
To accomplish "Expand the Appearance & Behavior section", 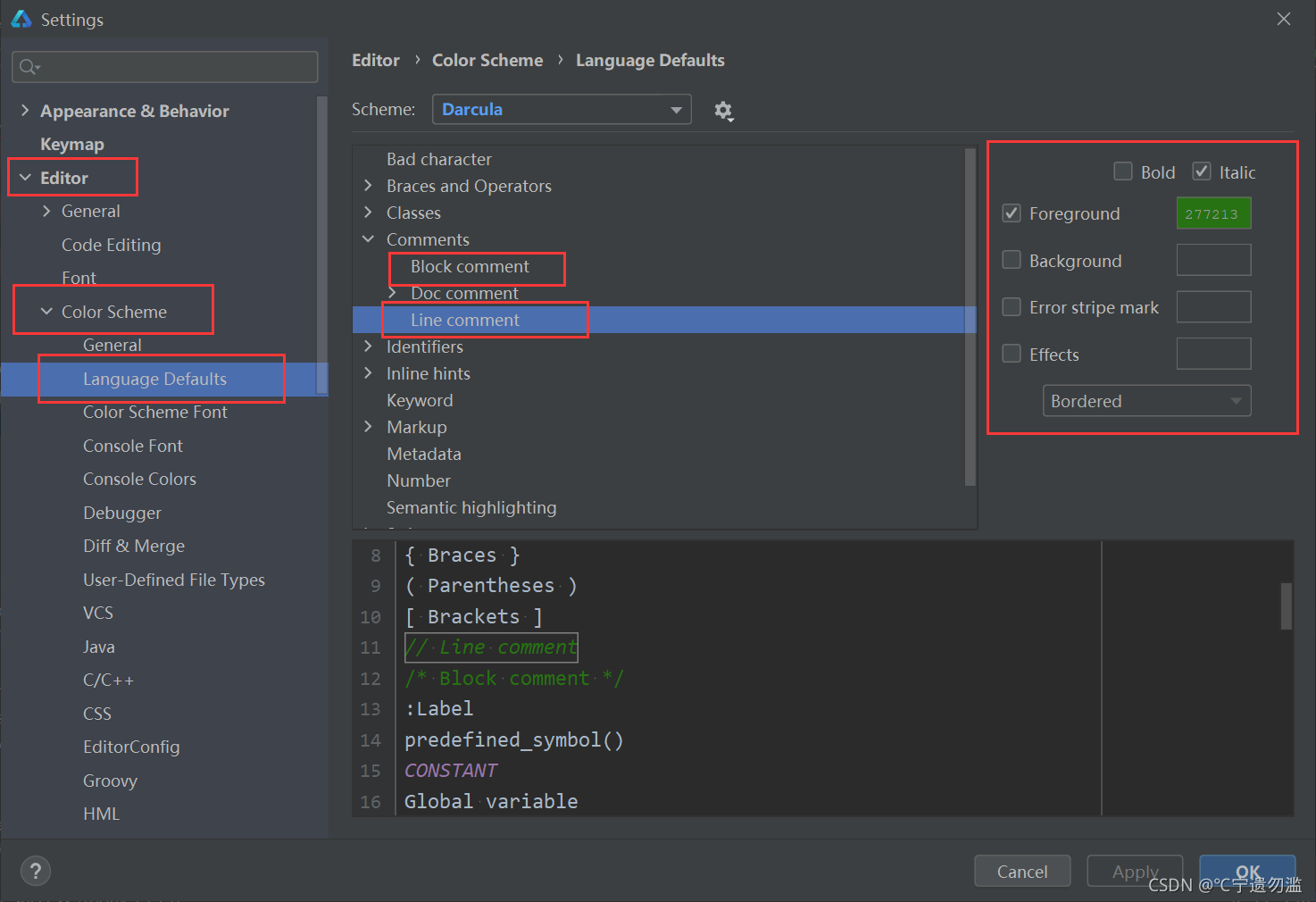I will click(24, 110).
